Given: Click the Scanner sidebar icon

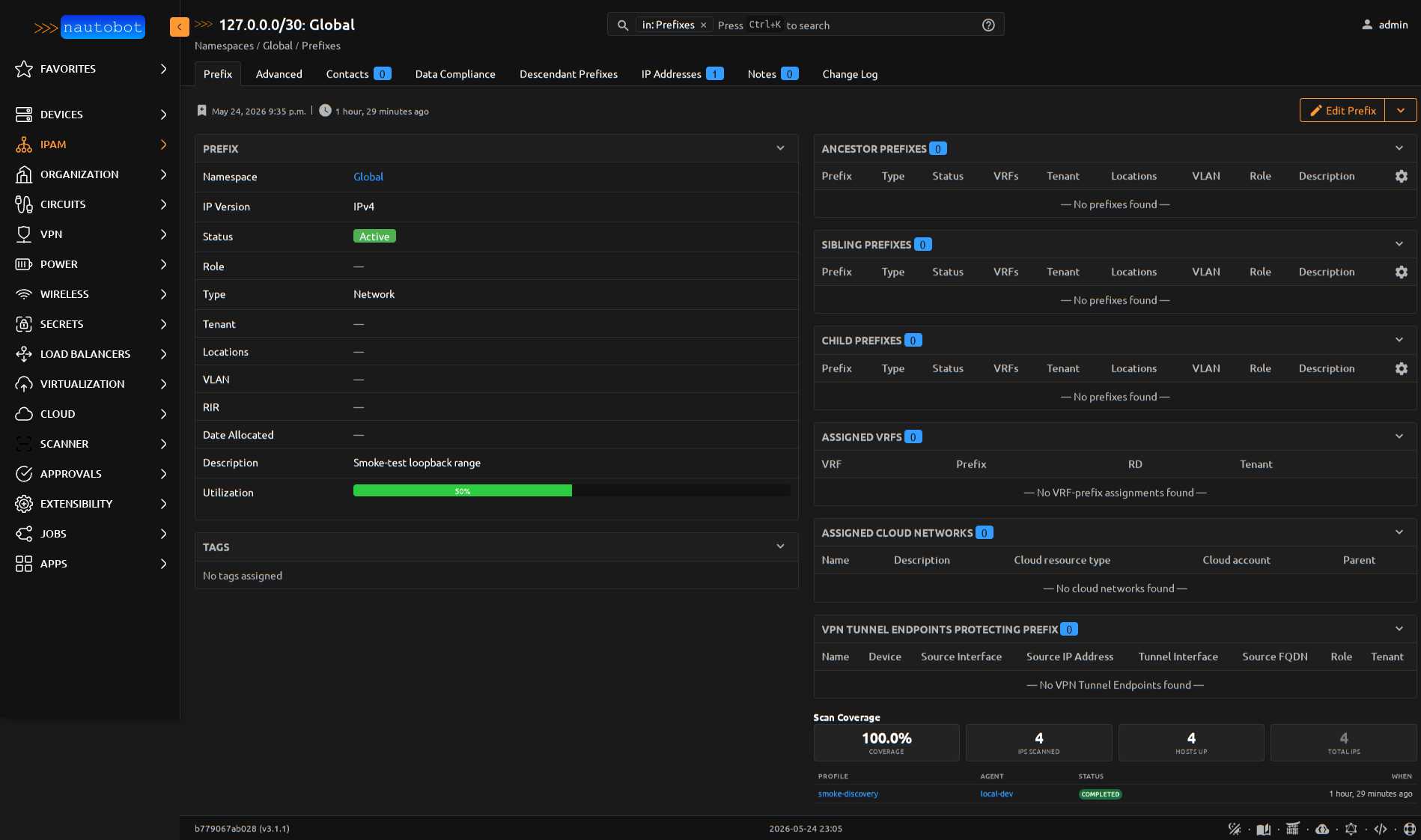Looking at the screenshot, I should point(24,444).
